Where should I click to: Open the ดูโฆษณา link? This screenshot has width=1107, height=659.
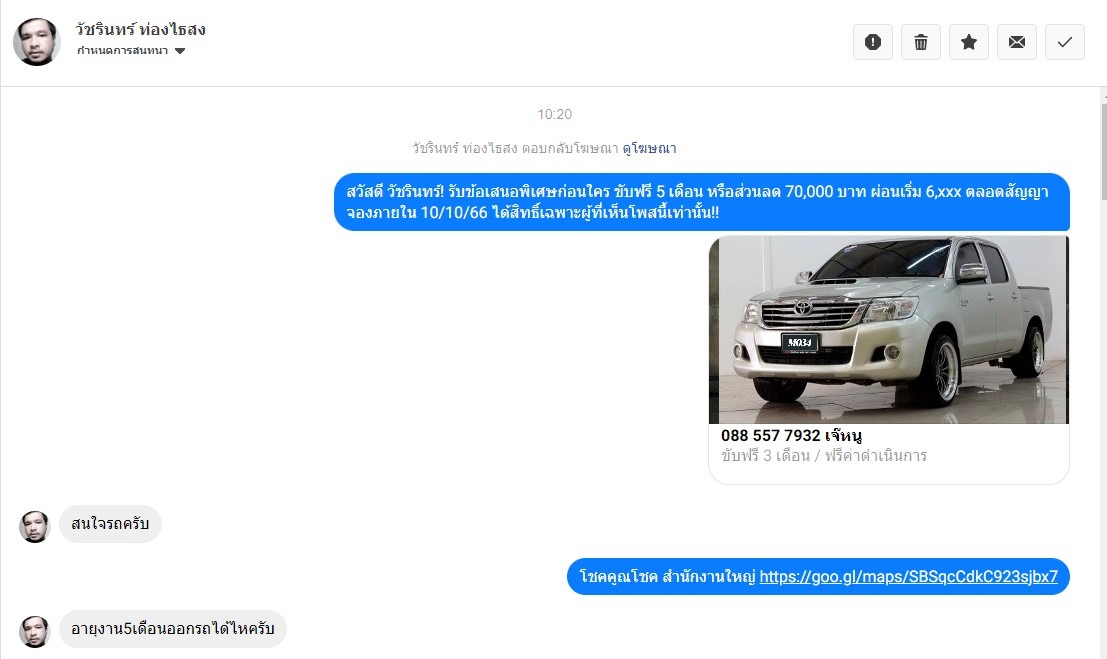click(649, 148)
